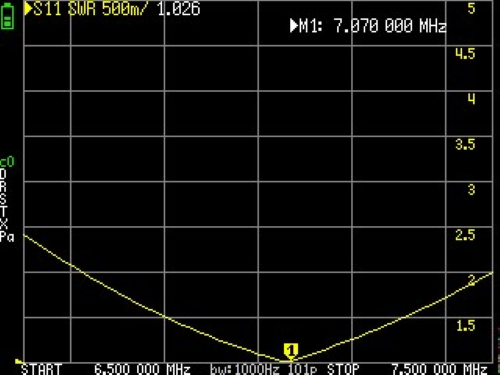Tap the bw:1000Hz bandwidth setting
The width and height of the screenshot is (500, 375).
[245, 369]
